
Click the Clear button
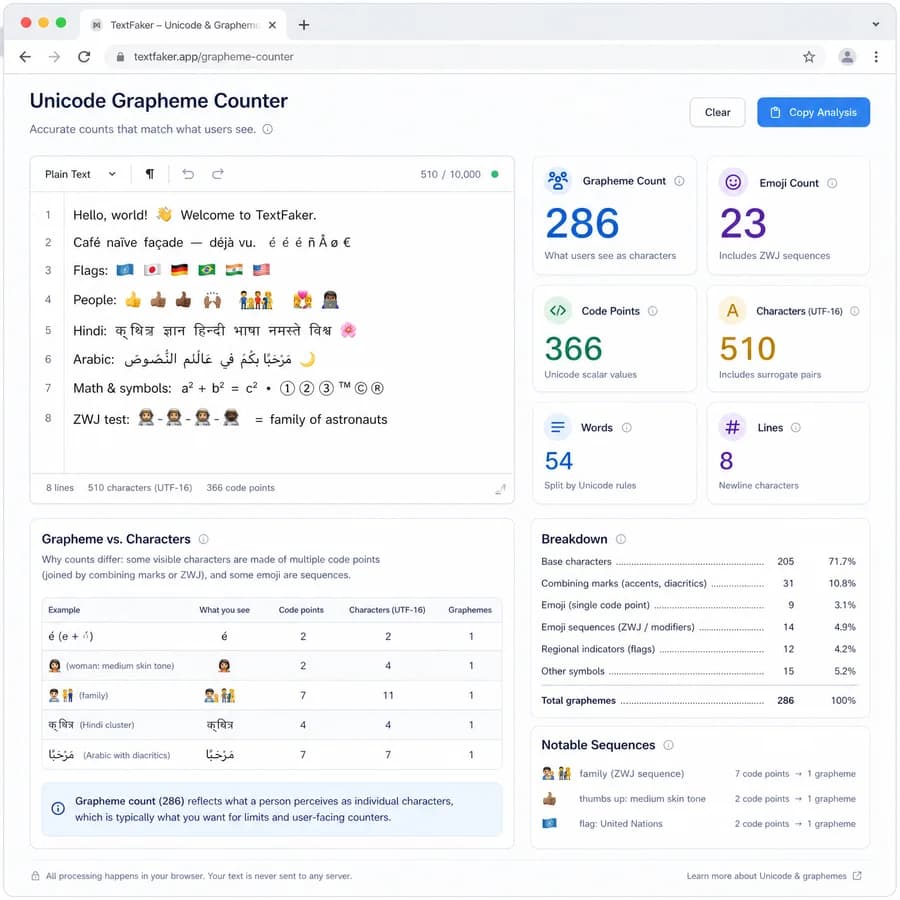click(x=717, y=112)
